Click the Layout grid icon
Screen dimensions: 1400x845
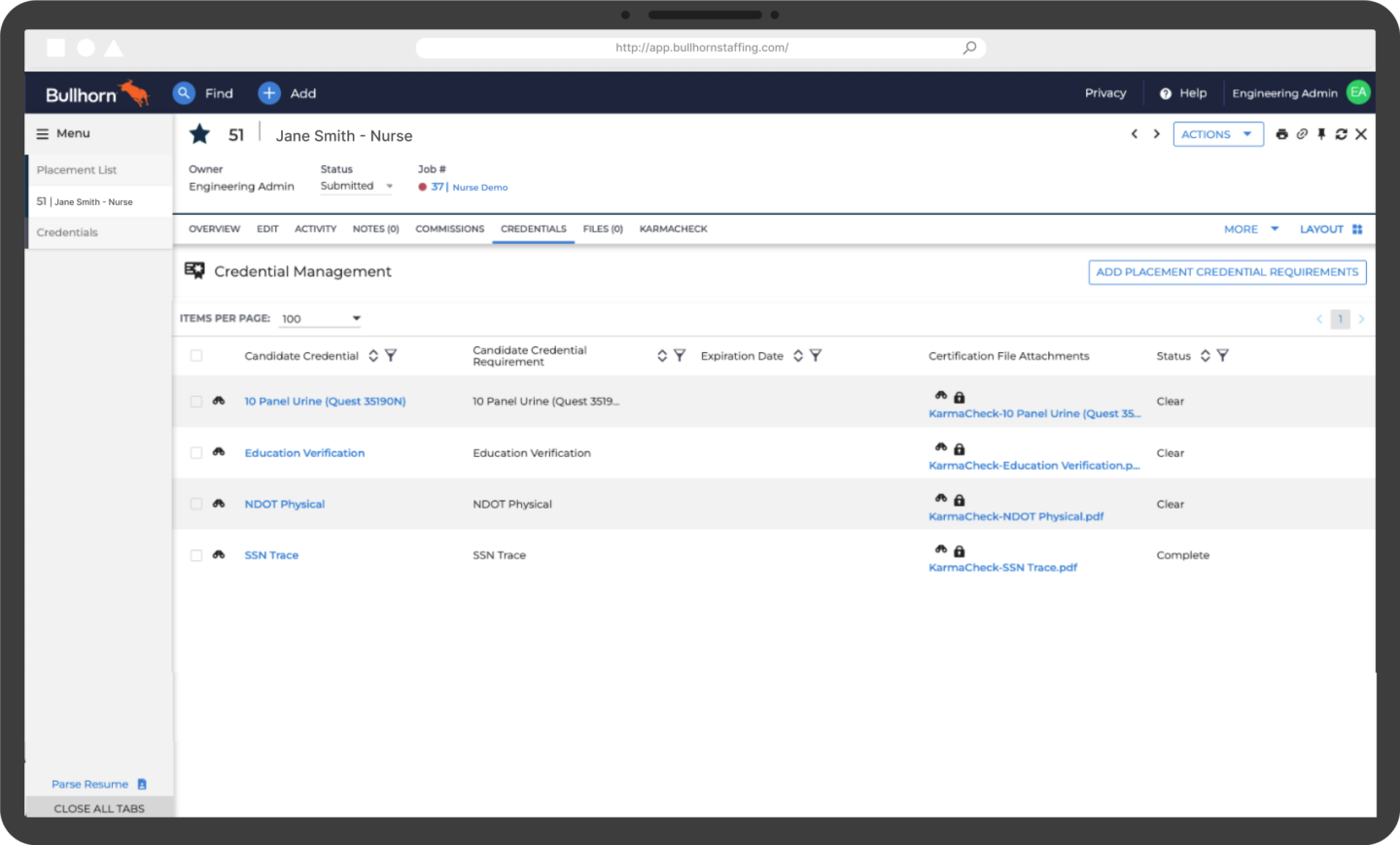pyautogui.click(x=1357, y=229)
